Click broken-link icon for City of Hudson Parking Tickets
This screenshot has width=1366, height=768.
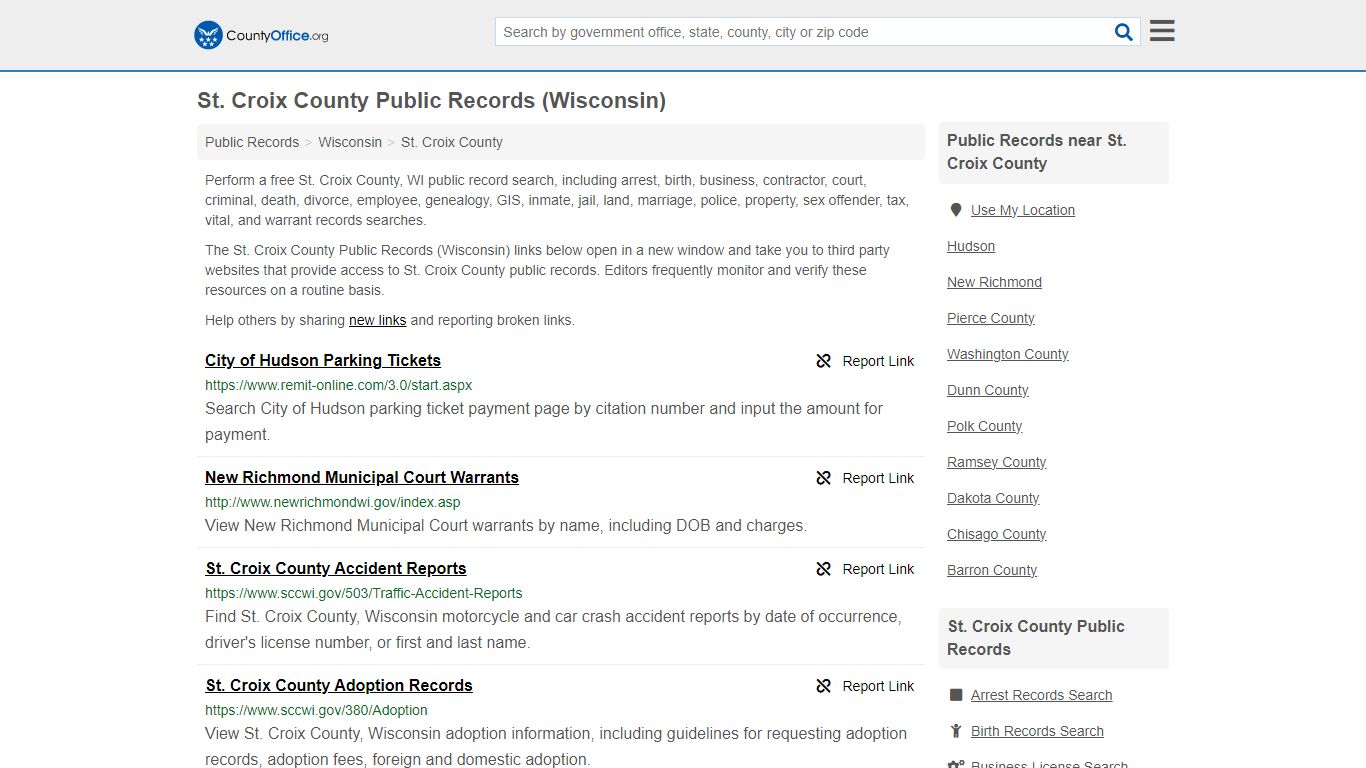point(824,361)
